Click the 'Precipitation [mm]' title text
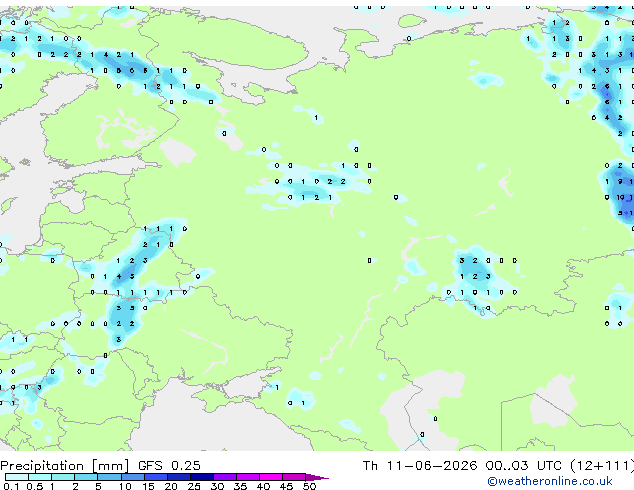This screenshot has width=634, height=490. click(65, 466)
